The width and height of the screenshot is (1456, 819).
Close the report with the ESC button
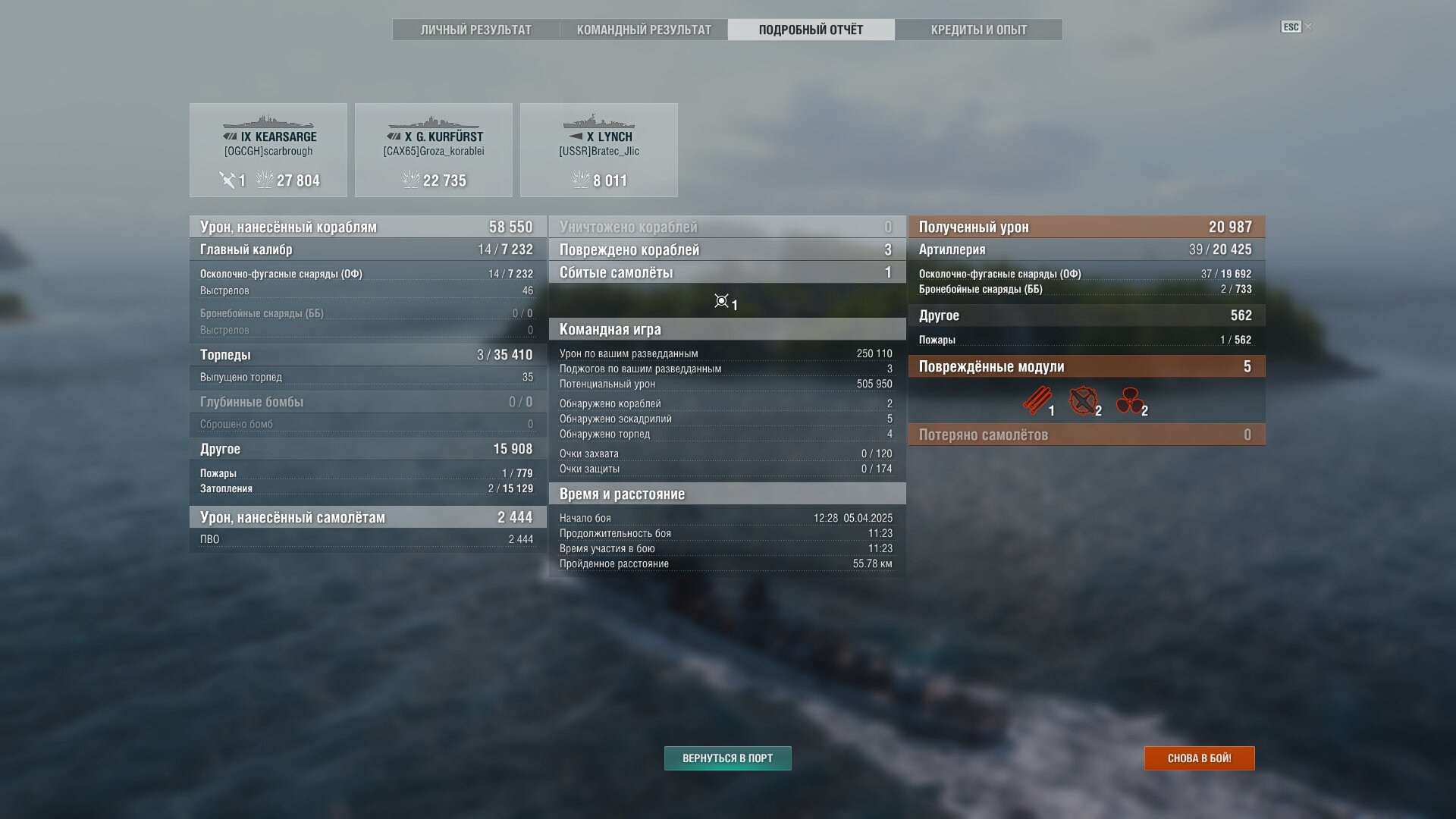point(1291,27)
